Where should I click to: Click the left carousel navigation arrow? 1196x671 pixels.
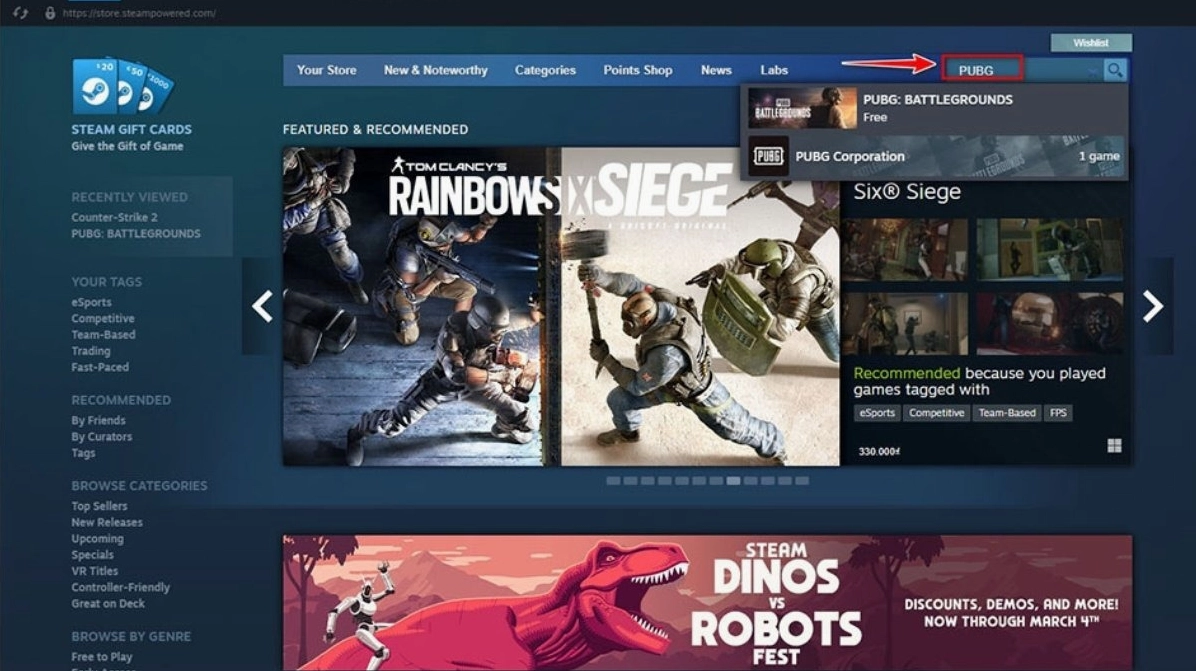[x=262, y=306]
